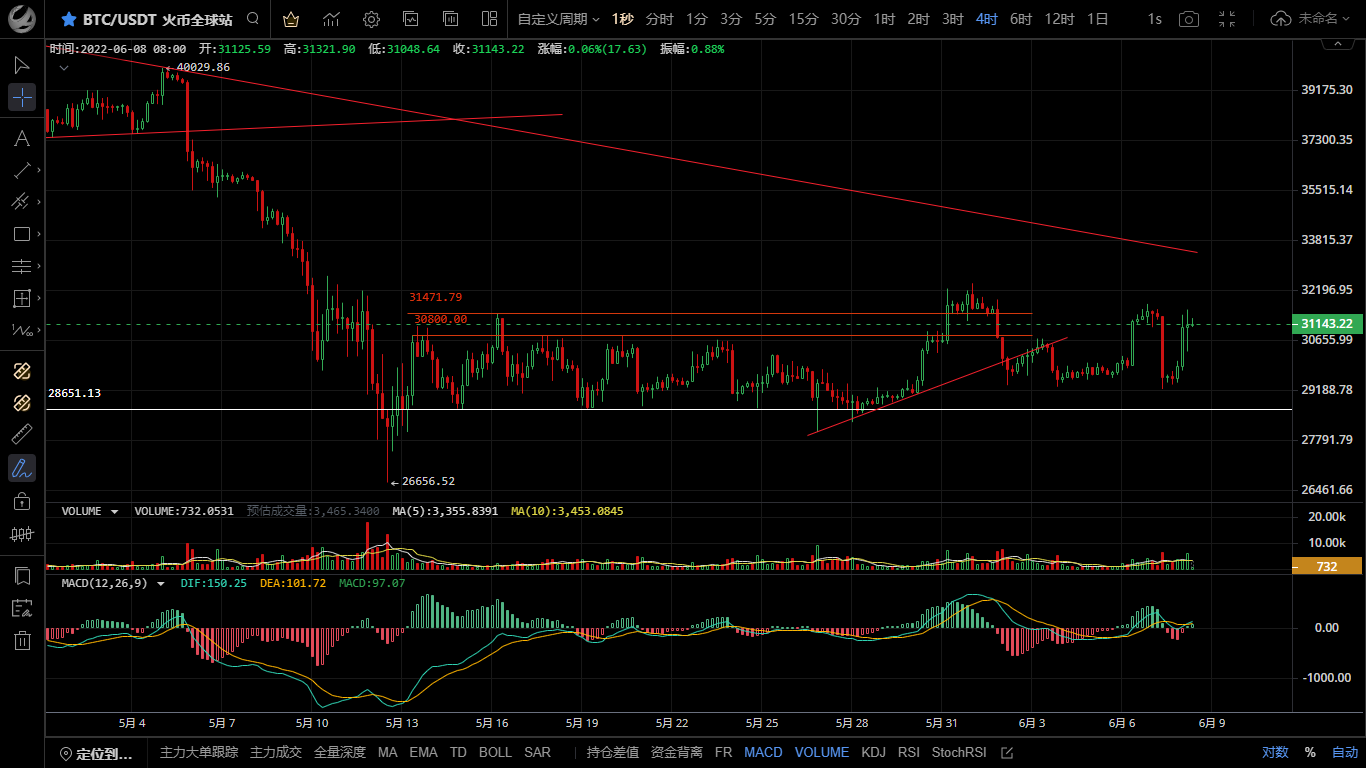
Task: Select the ruler measure tool
Action: [22, 434]
